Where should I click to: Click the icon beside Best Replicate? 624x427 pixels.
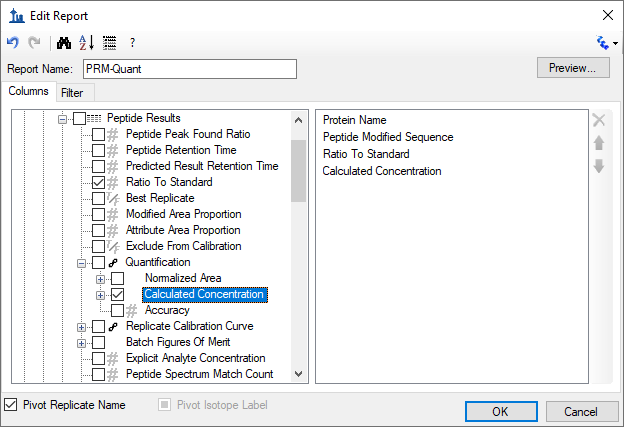point(113,199)
